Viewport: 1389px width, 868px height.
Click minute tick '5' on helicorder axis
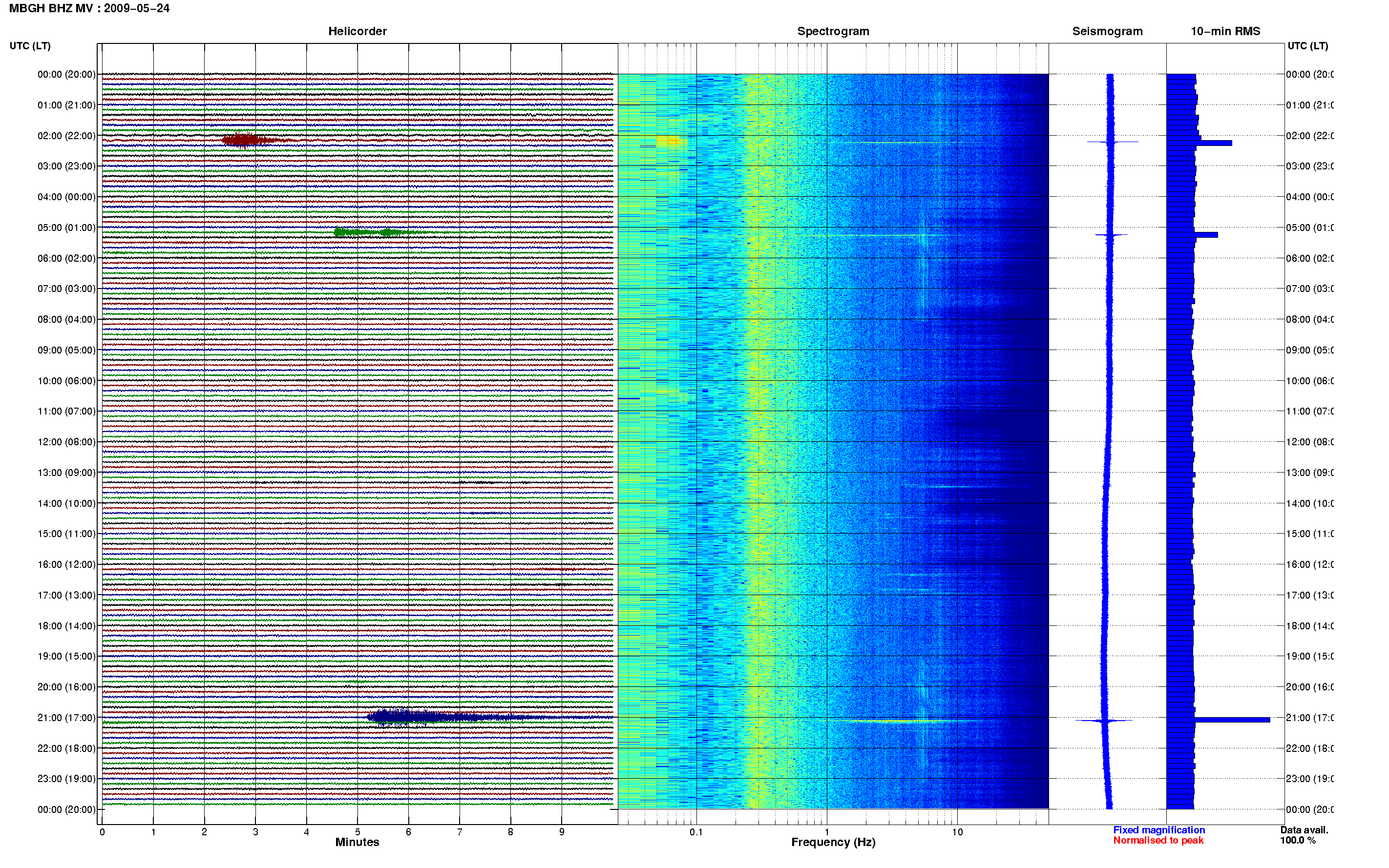point(358,832)
